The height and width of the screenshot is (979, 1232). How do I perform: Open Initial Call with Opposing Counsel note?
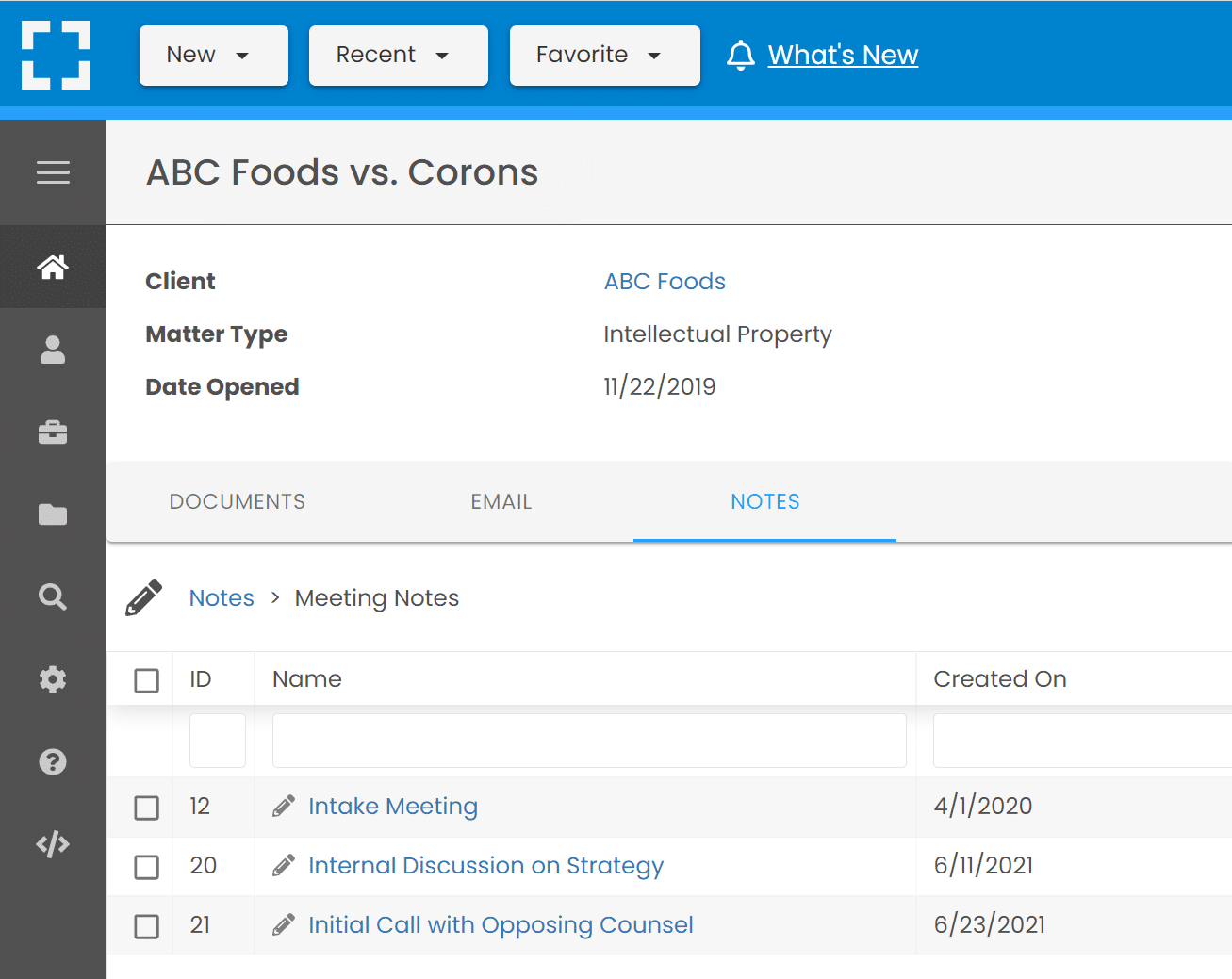click(501, 925)
